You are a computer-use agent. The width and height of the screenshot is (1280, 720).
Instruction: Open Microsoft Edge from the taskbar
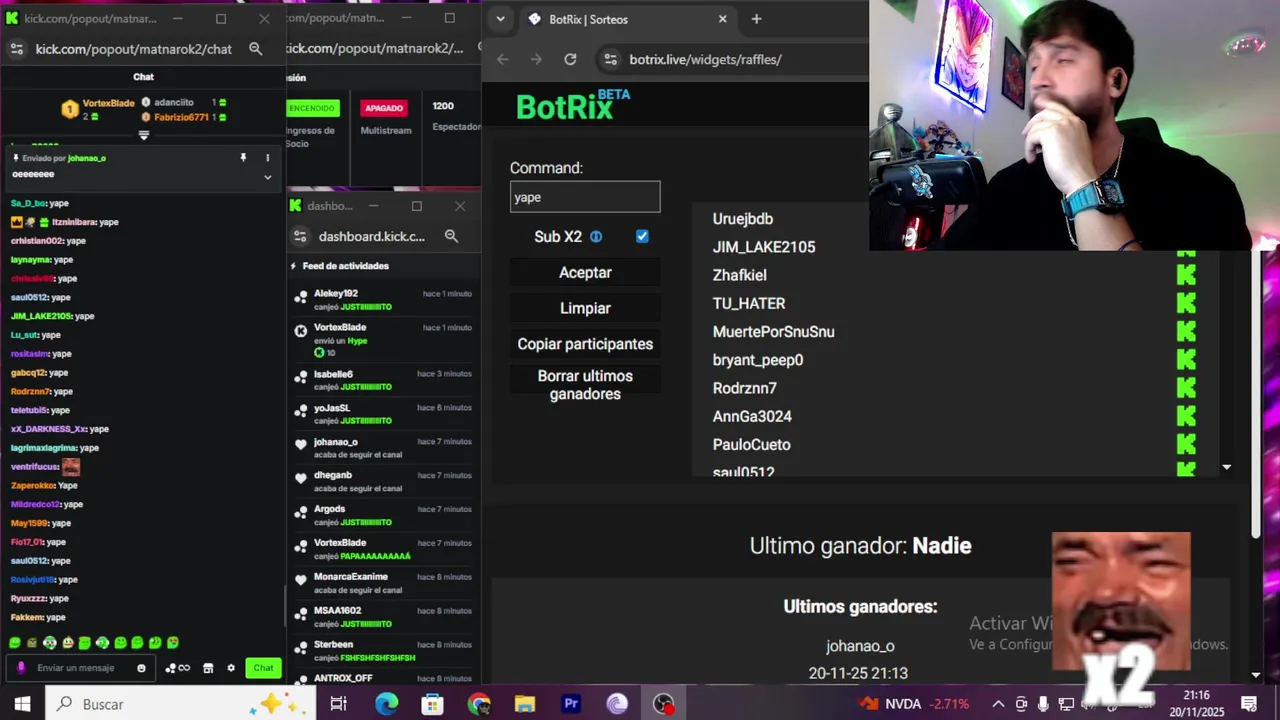[386, 704]
